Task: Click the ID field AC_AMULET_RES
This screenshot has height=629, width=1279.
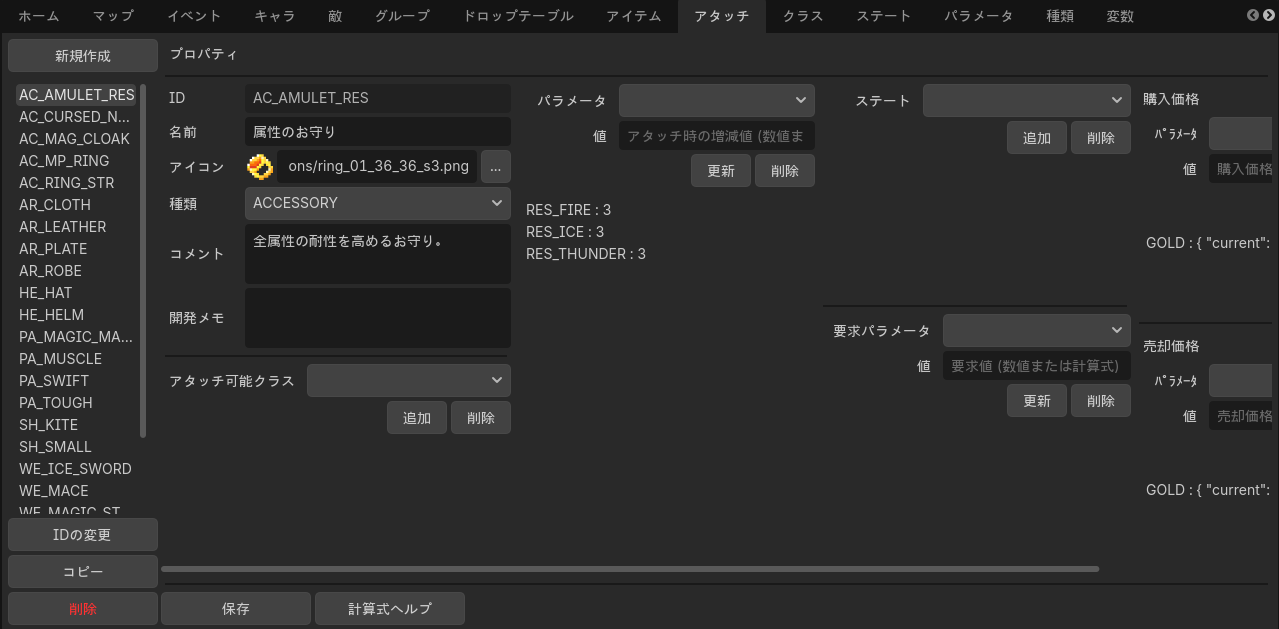Action: pyautogui.click(x=378, y=98)
